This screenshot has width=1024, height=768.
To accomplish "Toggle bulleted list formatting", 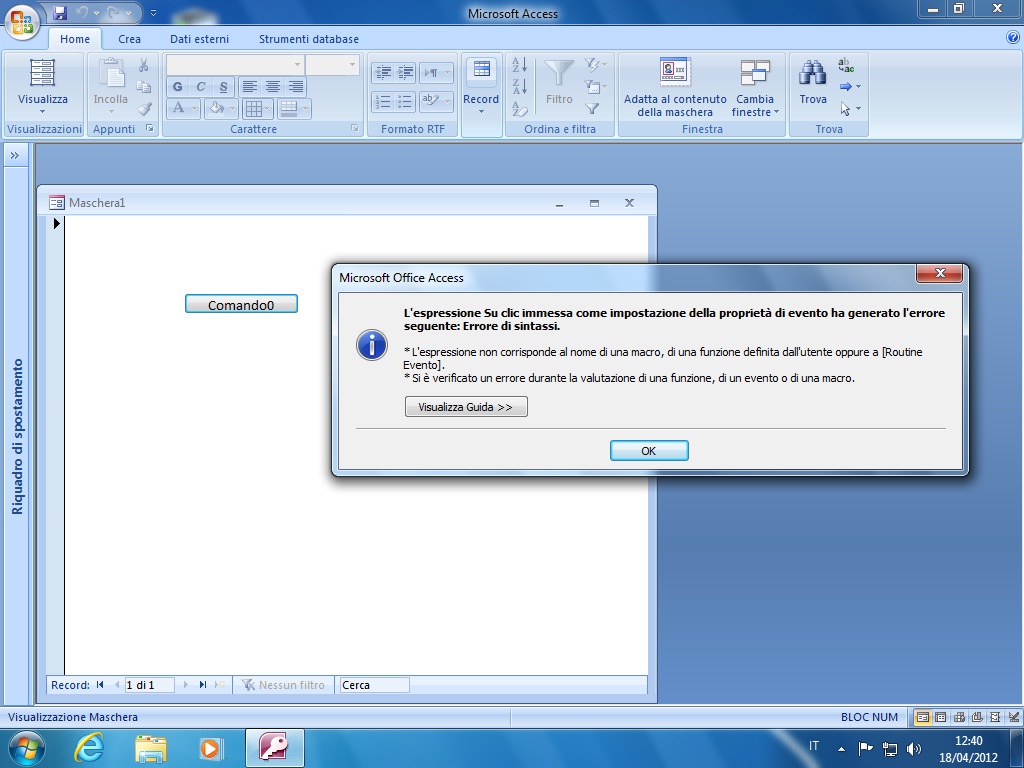I will click(x=406, y=101).
